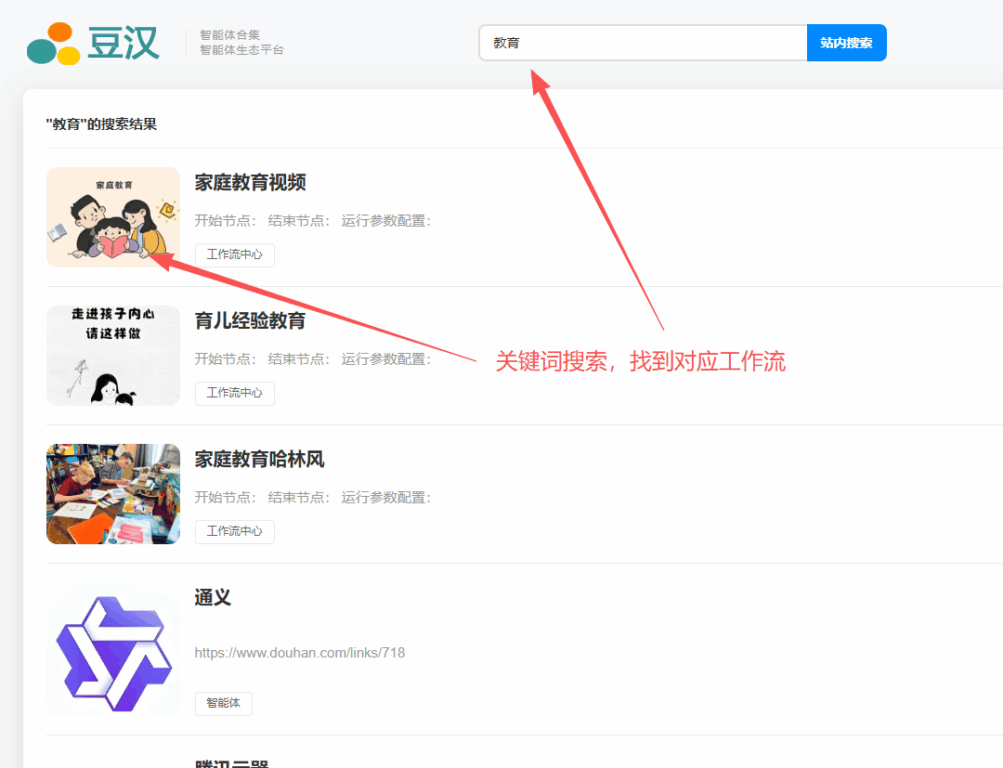Click the 智能体 tag under 通义
Screen dimensions: 1003x768
point(223,703)
